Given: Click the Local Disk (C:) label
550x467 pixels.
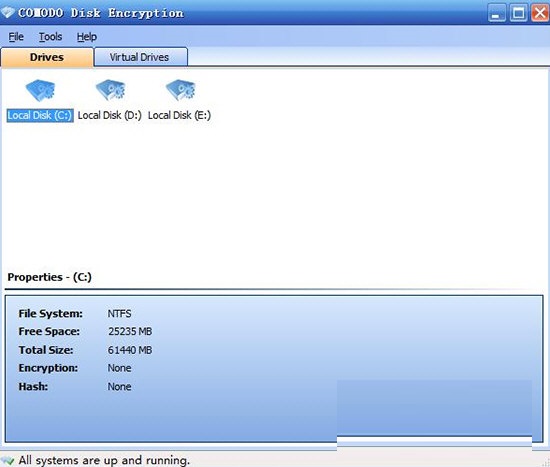Looking at the screenshot, I should 40,115.
